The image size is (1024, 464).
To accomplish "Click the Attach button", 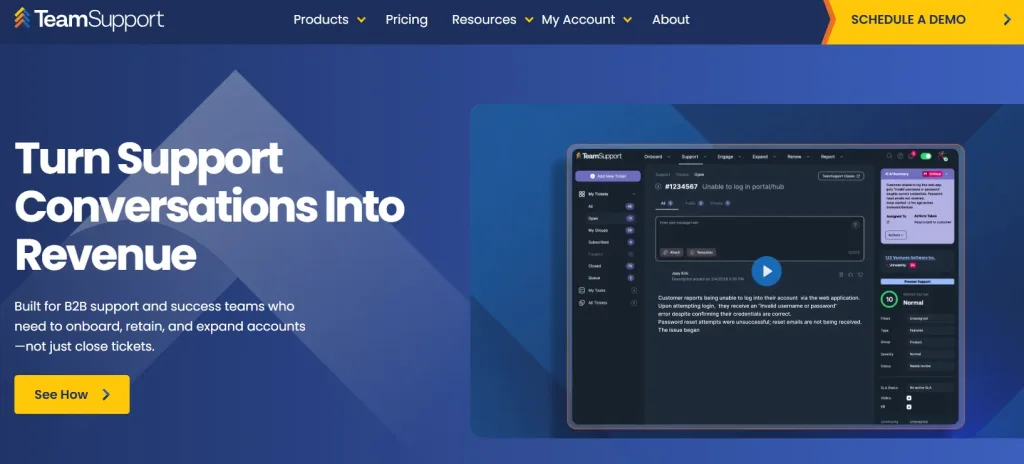I will pos(671,252).
